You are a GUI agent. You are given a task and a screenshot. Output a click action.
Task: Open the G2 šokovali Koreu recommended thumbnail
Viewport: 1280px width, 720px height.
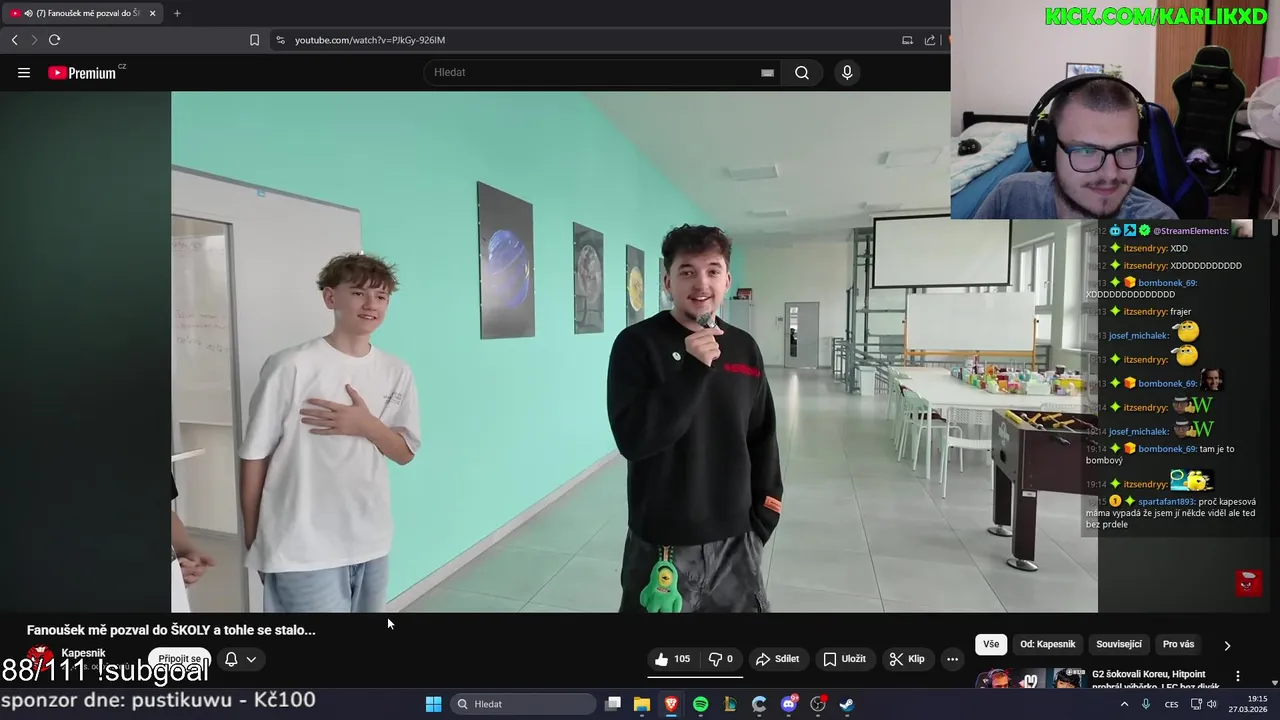coord(1030,679)
